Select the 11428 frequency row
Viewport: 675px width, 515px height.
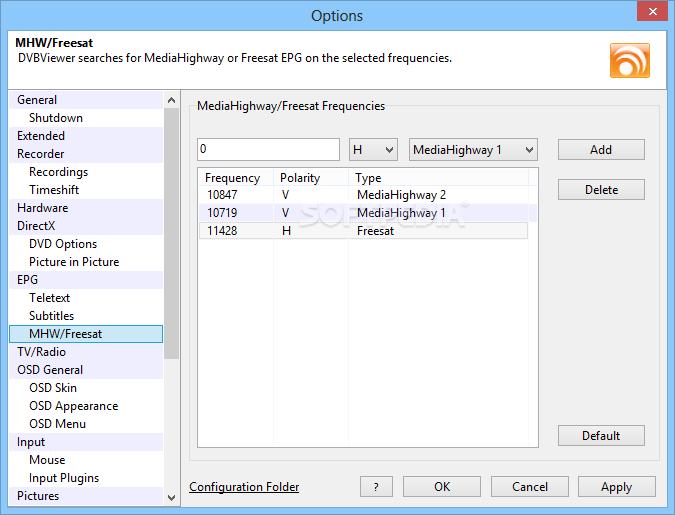363,231
